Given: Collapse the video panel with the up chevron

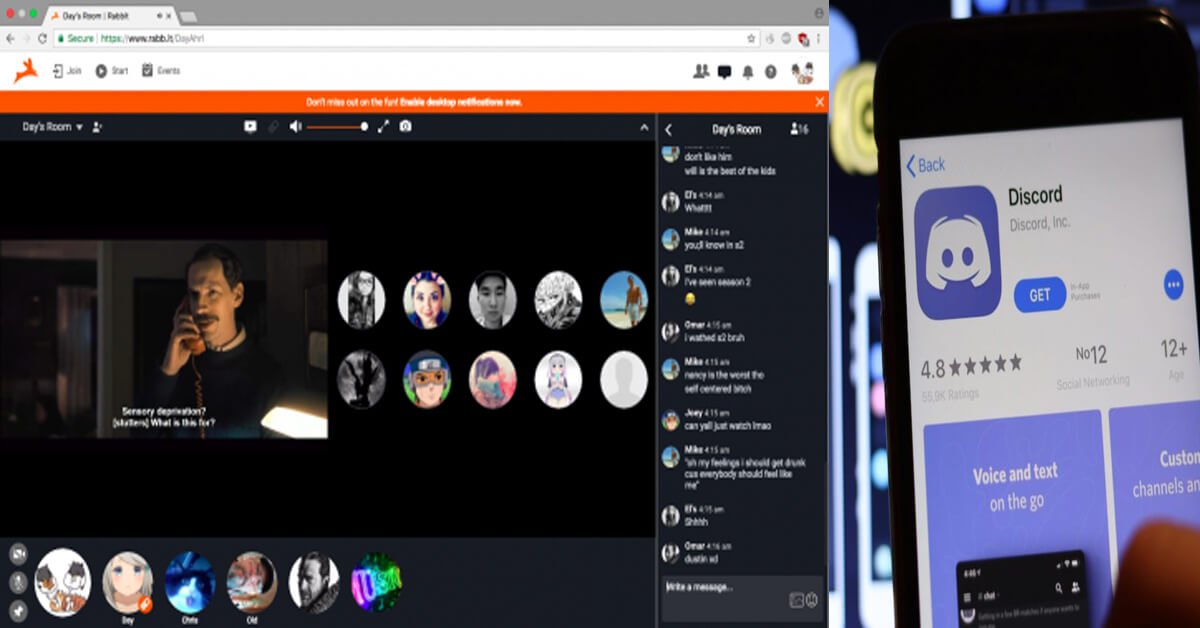Looking at the screenshot, I should (644, 128).
